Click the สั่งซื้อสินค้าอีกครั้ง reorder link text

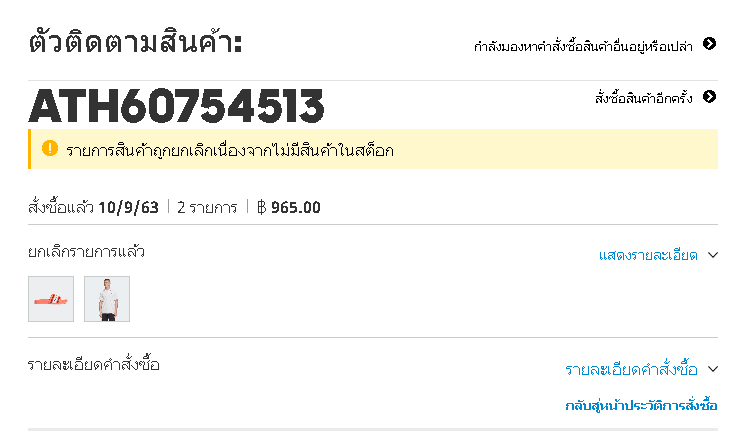643,98
